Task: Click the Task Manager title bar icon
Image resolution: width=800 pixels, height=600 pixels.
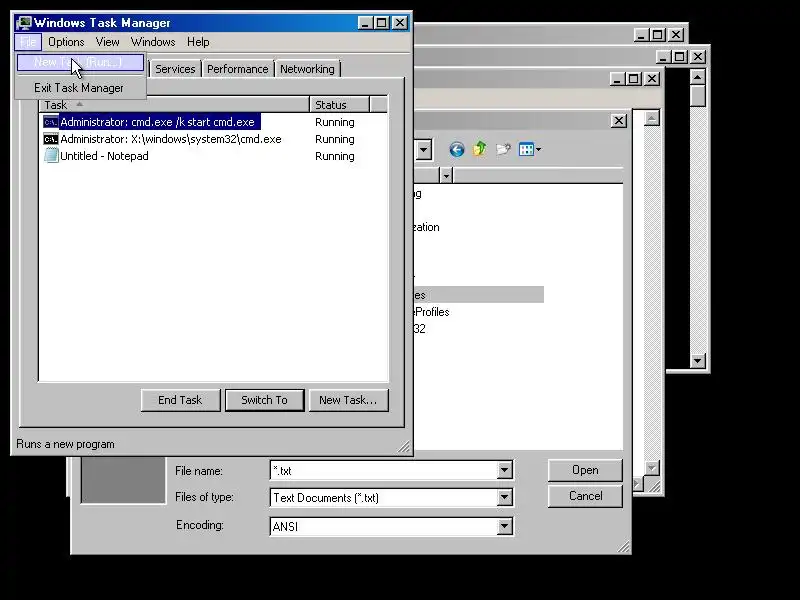Action: [24, 23]
